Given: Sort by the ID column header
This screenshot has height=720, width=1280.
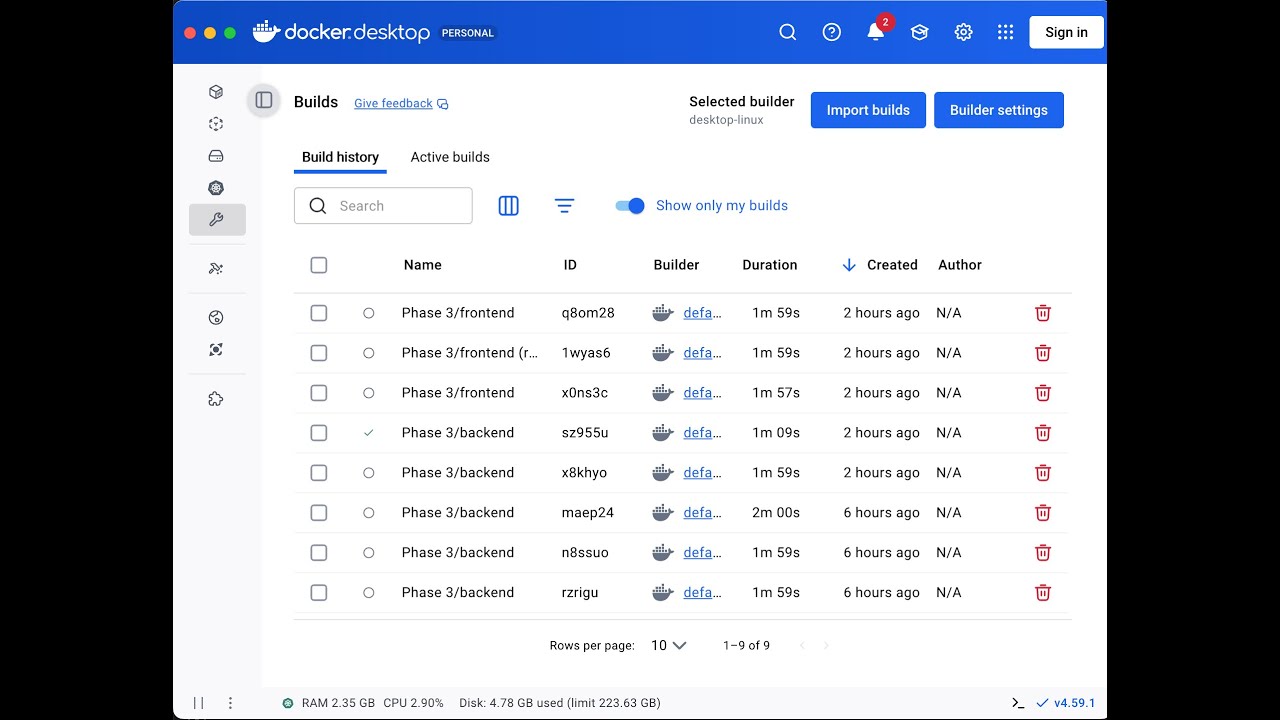Looking at the screenshot, I should click(x=570, y=265).
